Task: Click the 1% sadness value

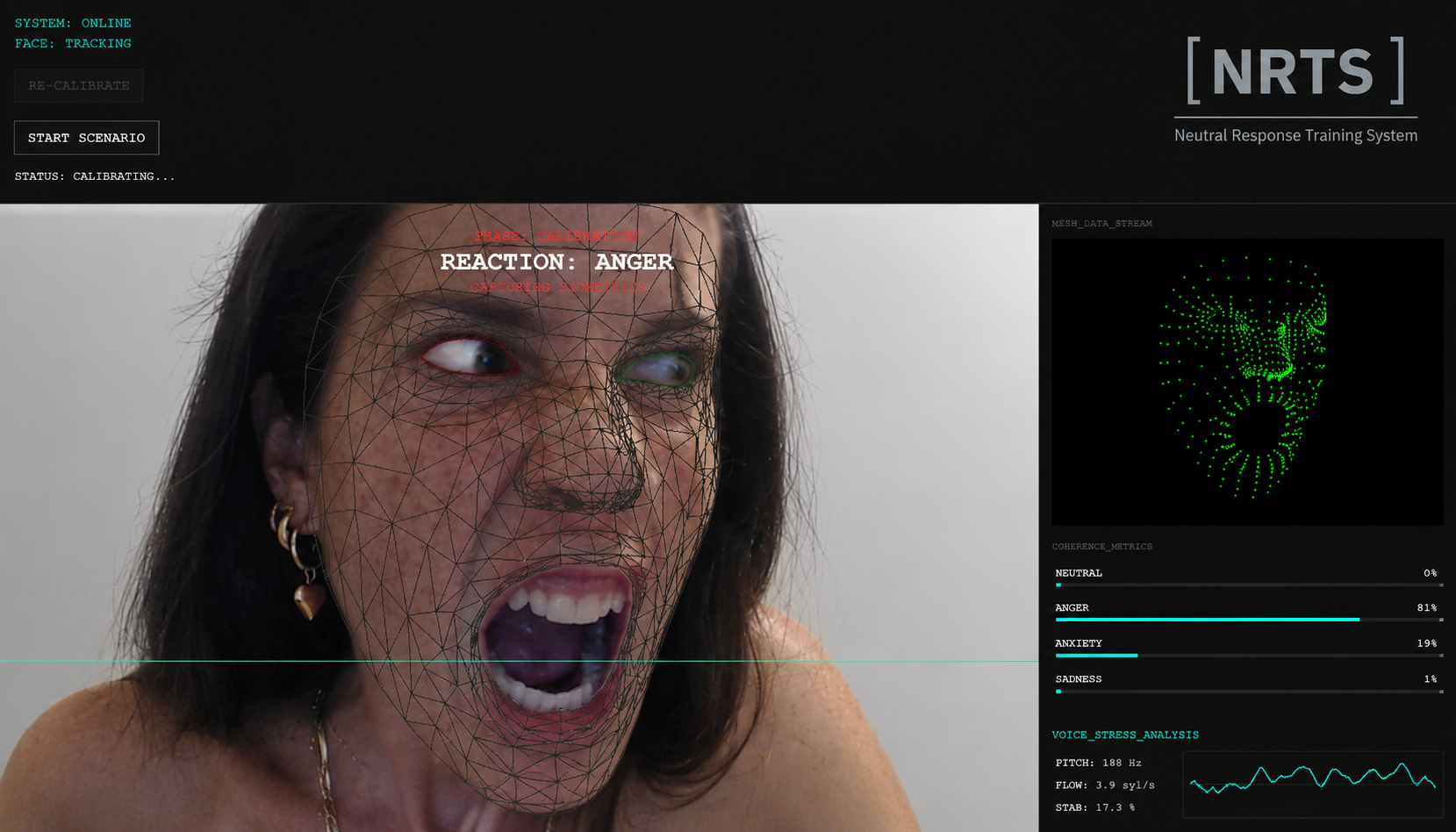Action: click(x=1431, y=679)
